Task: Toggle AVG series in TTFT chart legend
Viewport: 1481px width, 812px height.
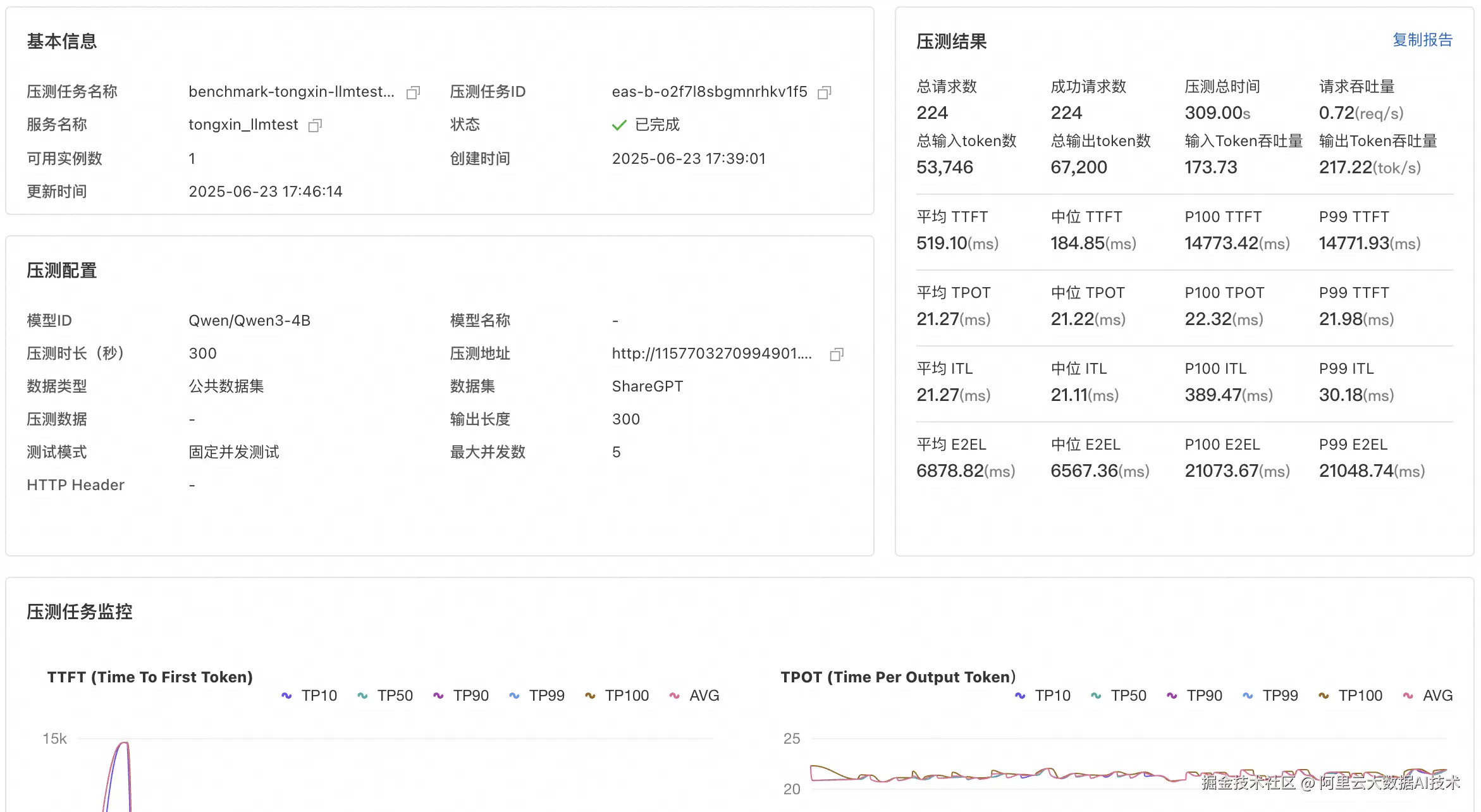Action: pyautogui.click(x=694, y=696)
